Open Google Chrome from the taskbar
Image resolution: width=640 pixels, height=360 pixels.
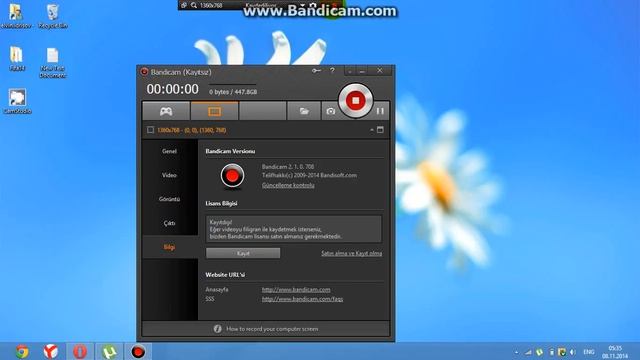tap(22, 351)
